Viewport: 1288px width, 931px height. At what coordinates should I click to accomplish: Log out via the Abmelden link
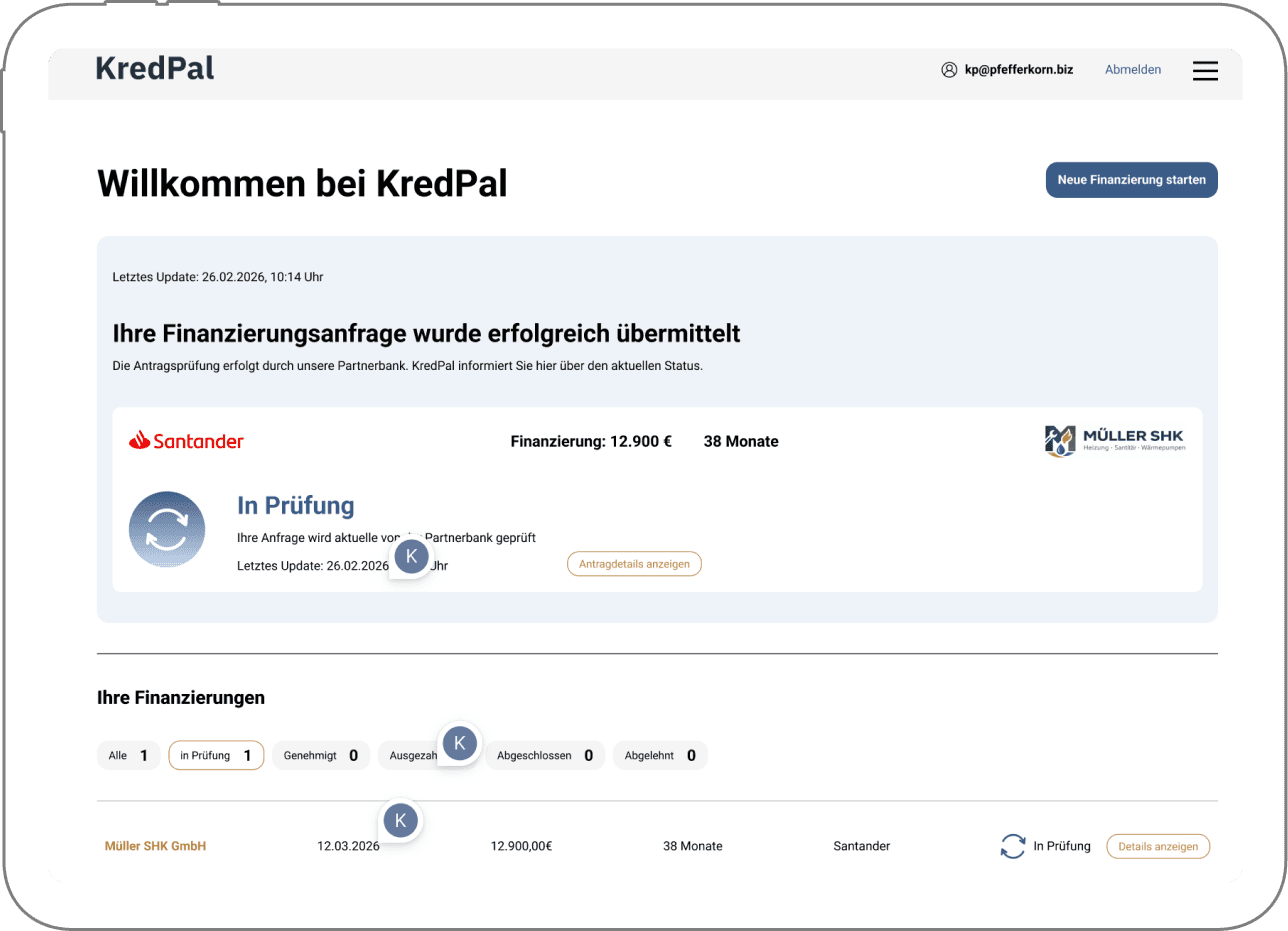[1133, 70]
